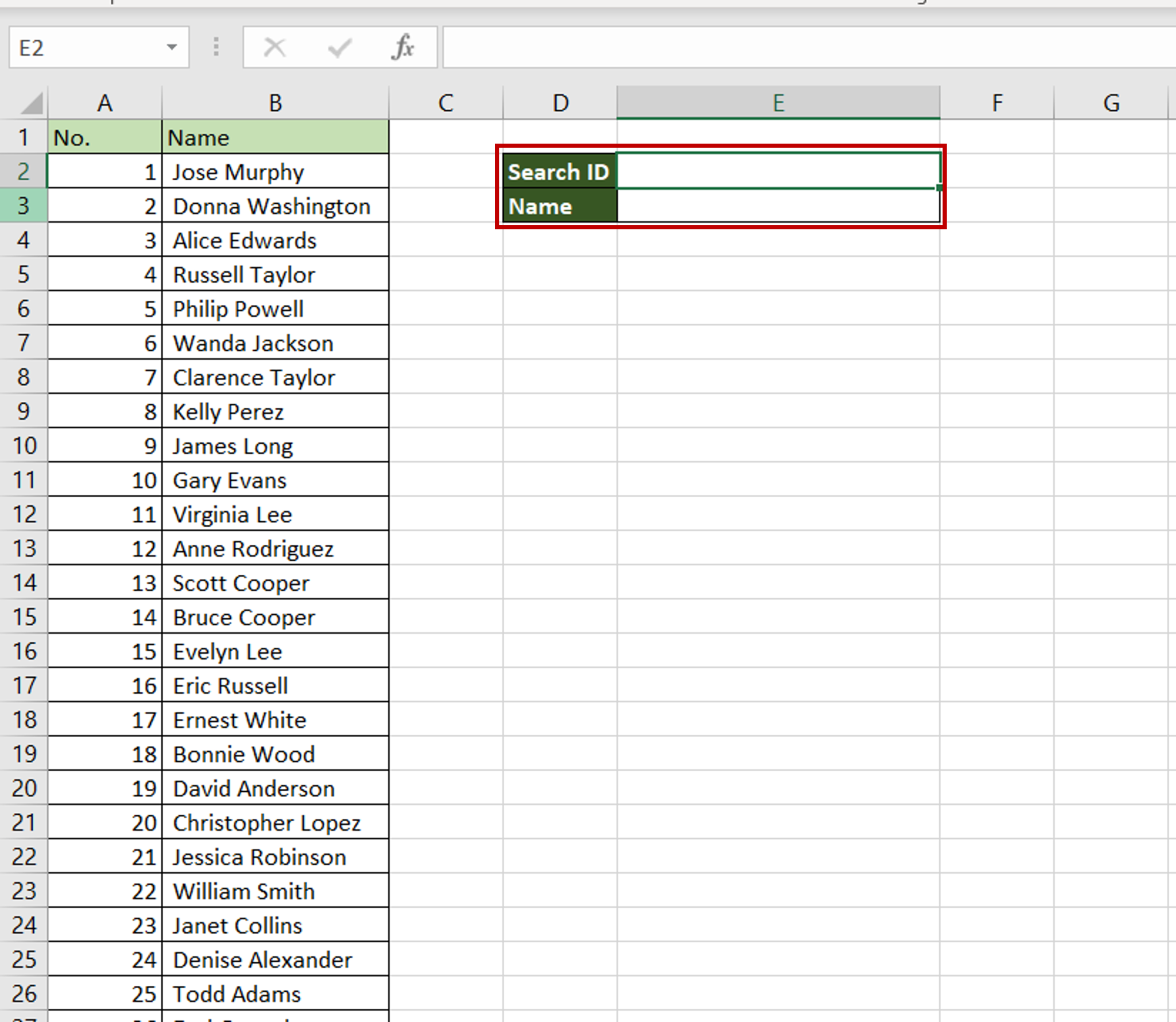The width and height of the screenshot is (1176, 1022).
Task: Select the No. header cell
Action: point(105,137)
